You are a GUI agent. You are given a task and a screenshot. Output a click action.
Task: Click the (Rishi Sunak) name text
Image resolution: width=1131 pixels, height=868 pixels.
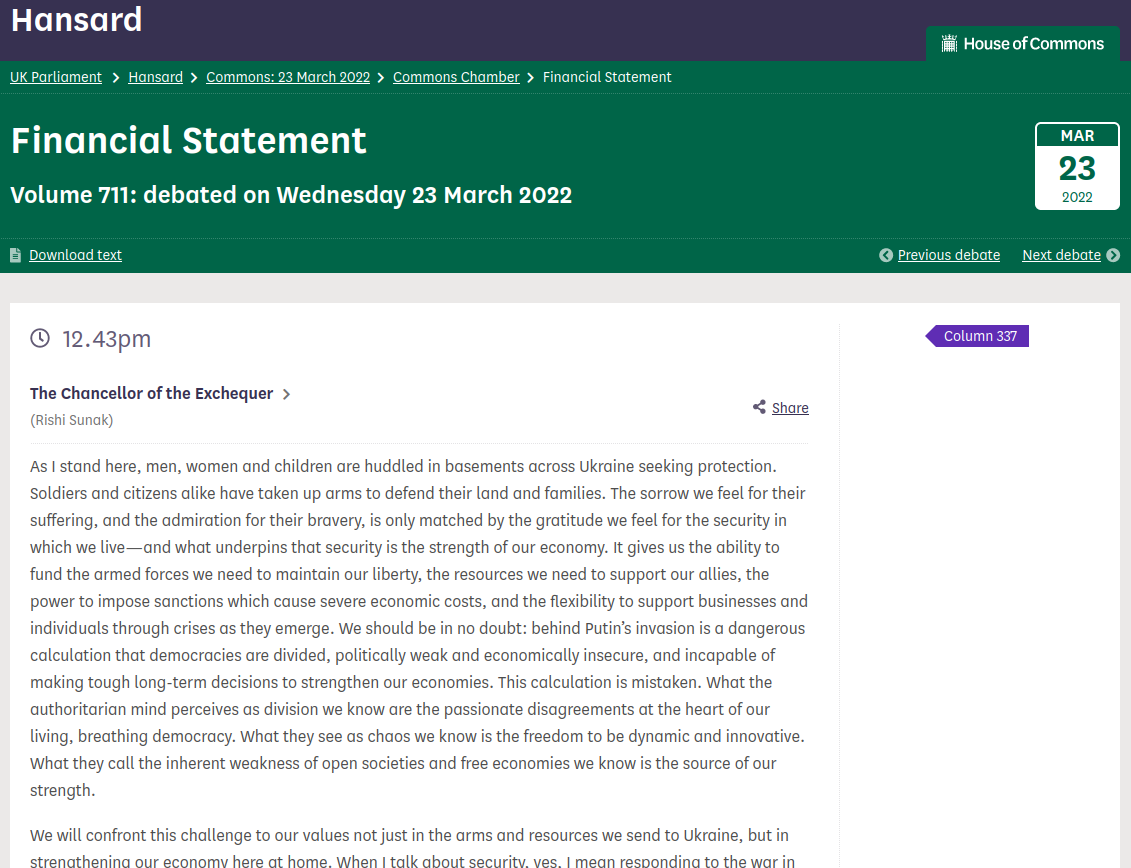point(71,420)
